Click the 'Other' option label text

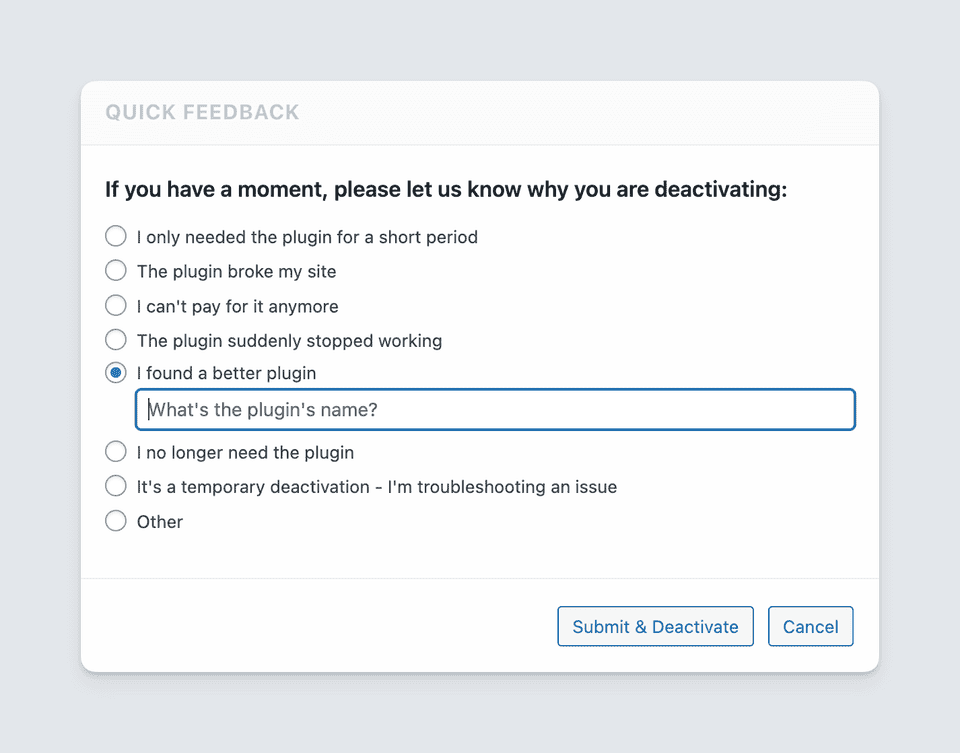[x=160, y=522]
